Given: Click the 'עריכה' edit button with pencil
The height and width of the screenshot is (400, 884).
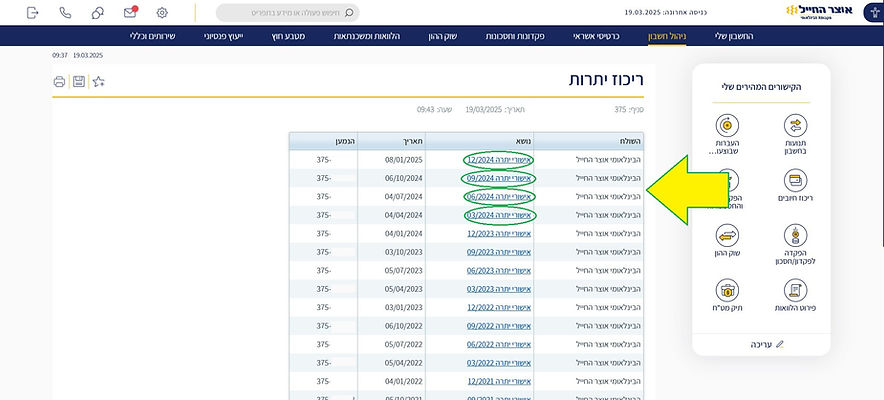Looking at the screenshot, I should 767,344.
